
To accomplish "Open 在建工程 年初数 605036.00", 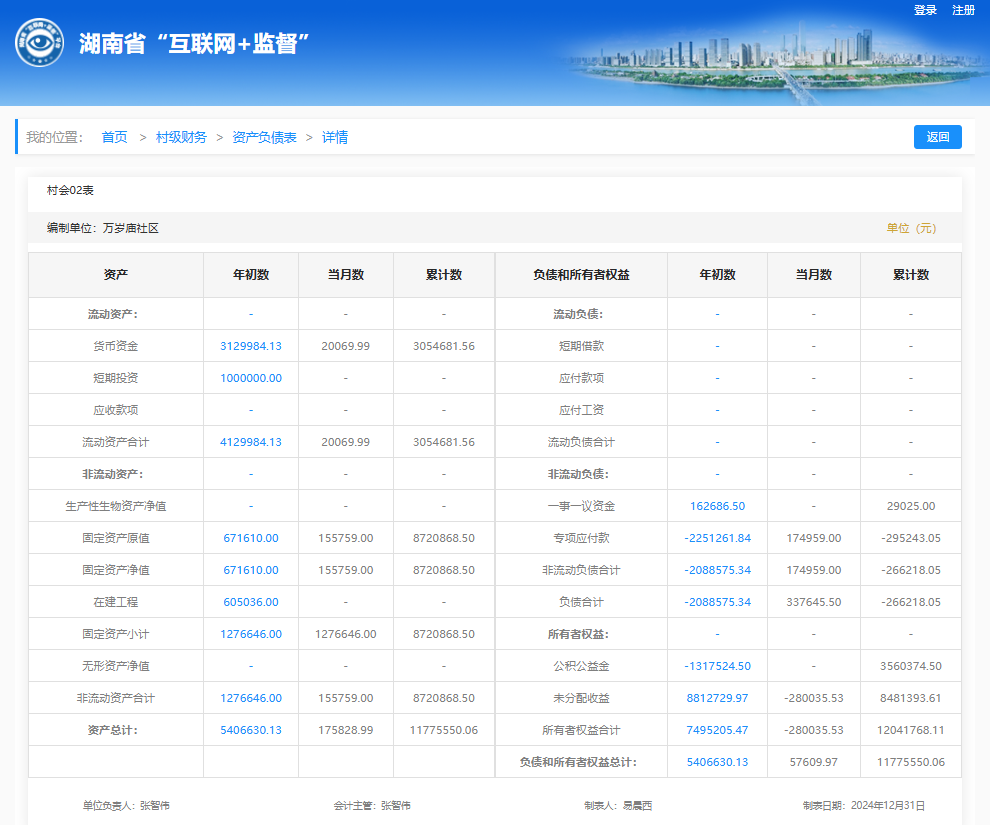I will point(251,602).
